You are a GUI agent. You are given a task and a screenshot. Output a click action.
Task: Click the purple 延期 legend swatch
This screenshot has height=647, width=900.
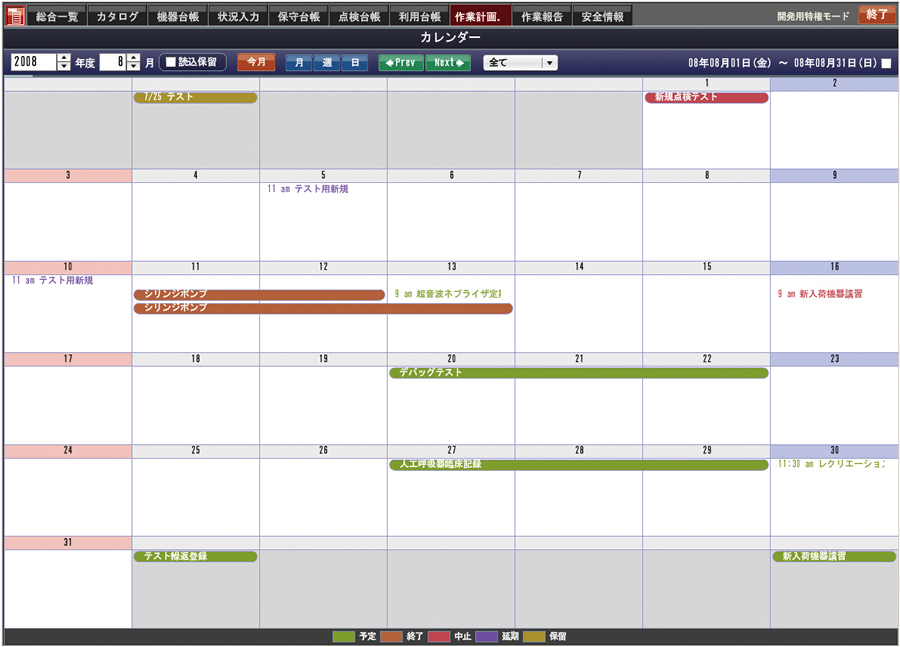(x=486, y=636)
